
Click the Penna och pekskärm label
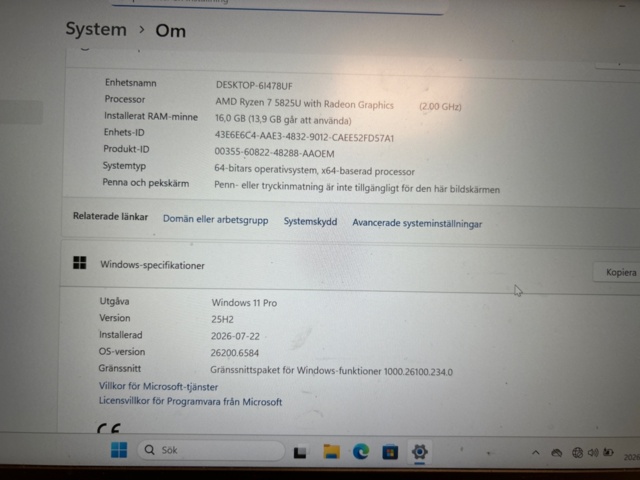(146, 183)
